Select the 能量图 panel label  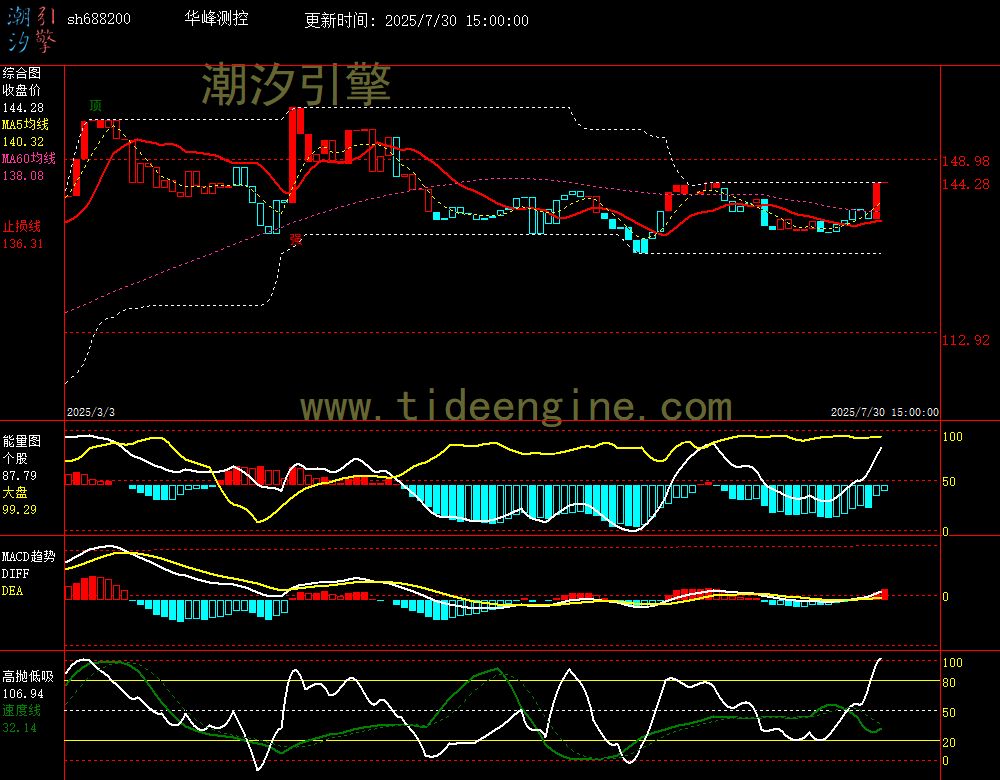pos(22,441)
